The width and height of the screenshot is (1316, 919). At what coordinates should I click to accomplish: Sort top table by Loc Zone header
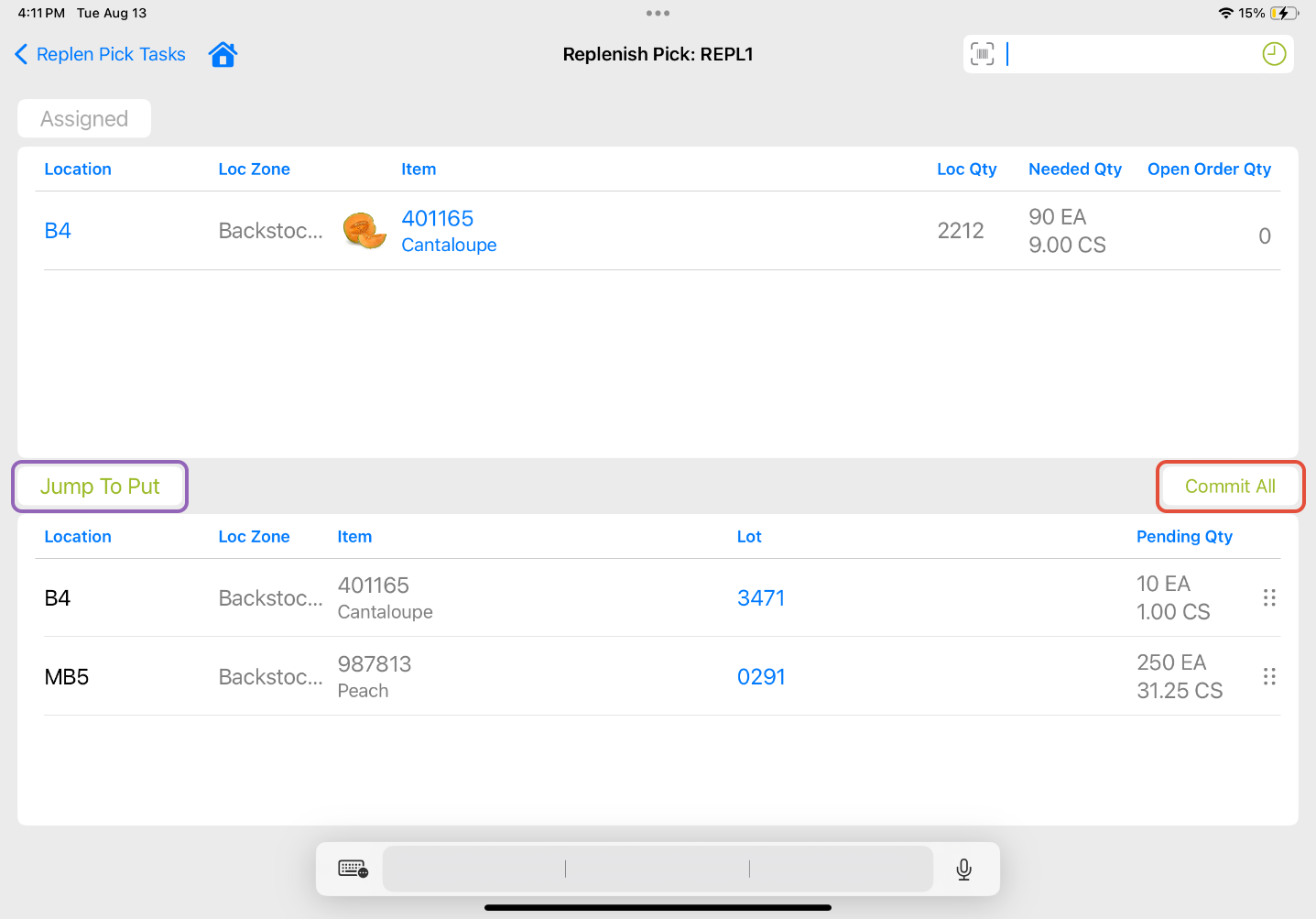(x=254, y=170)
